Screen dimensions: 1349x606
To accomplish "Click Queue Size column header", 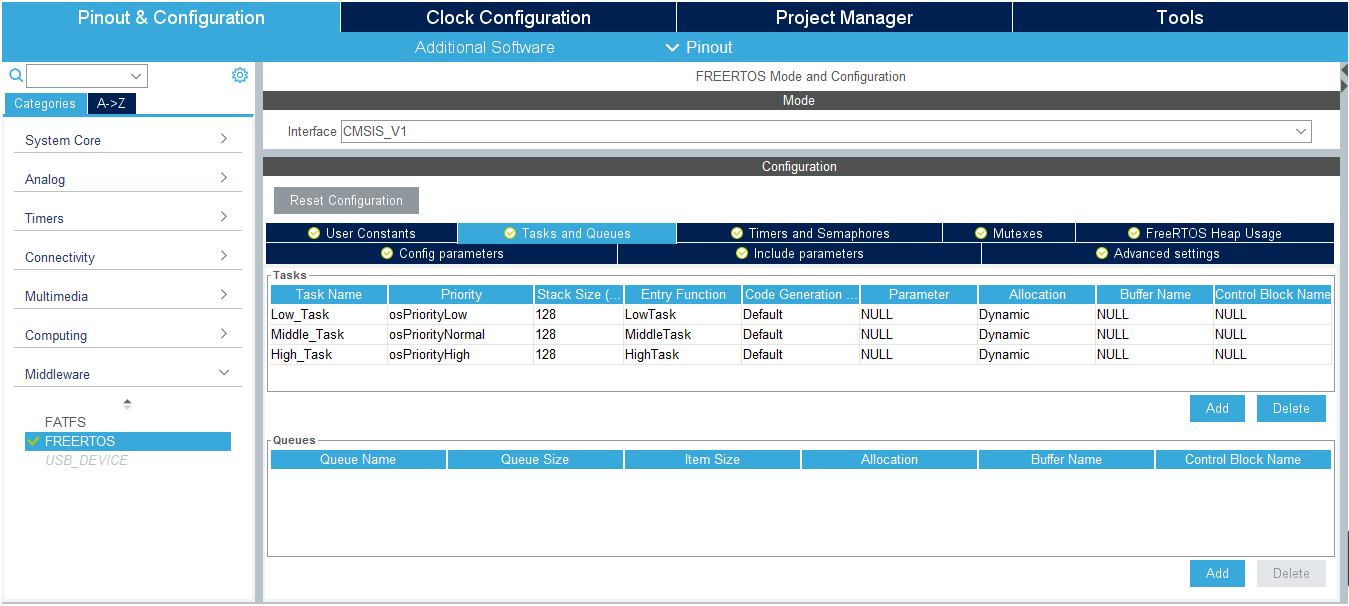I will click(535, 459).
